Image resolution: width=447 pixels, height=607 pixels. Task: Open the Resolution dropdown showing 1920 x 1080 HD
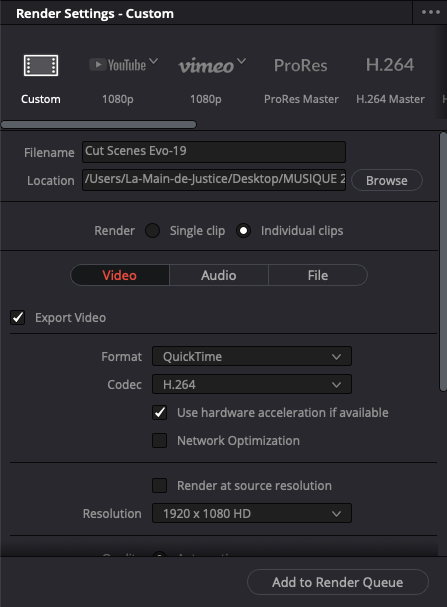252,513
